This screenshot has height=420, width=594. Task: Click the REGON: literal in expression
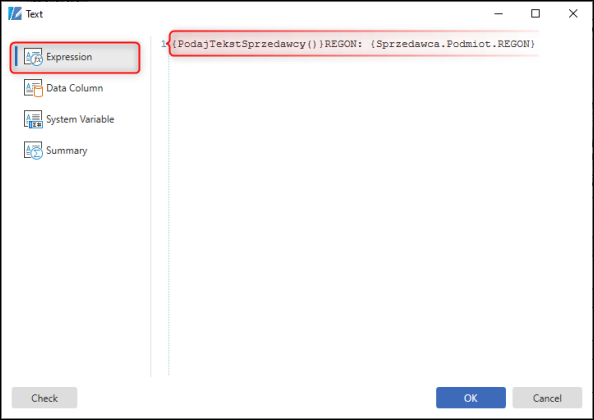point(343,44)
